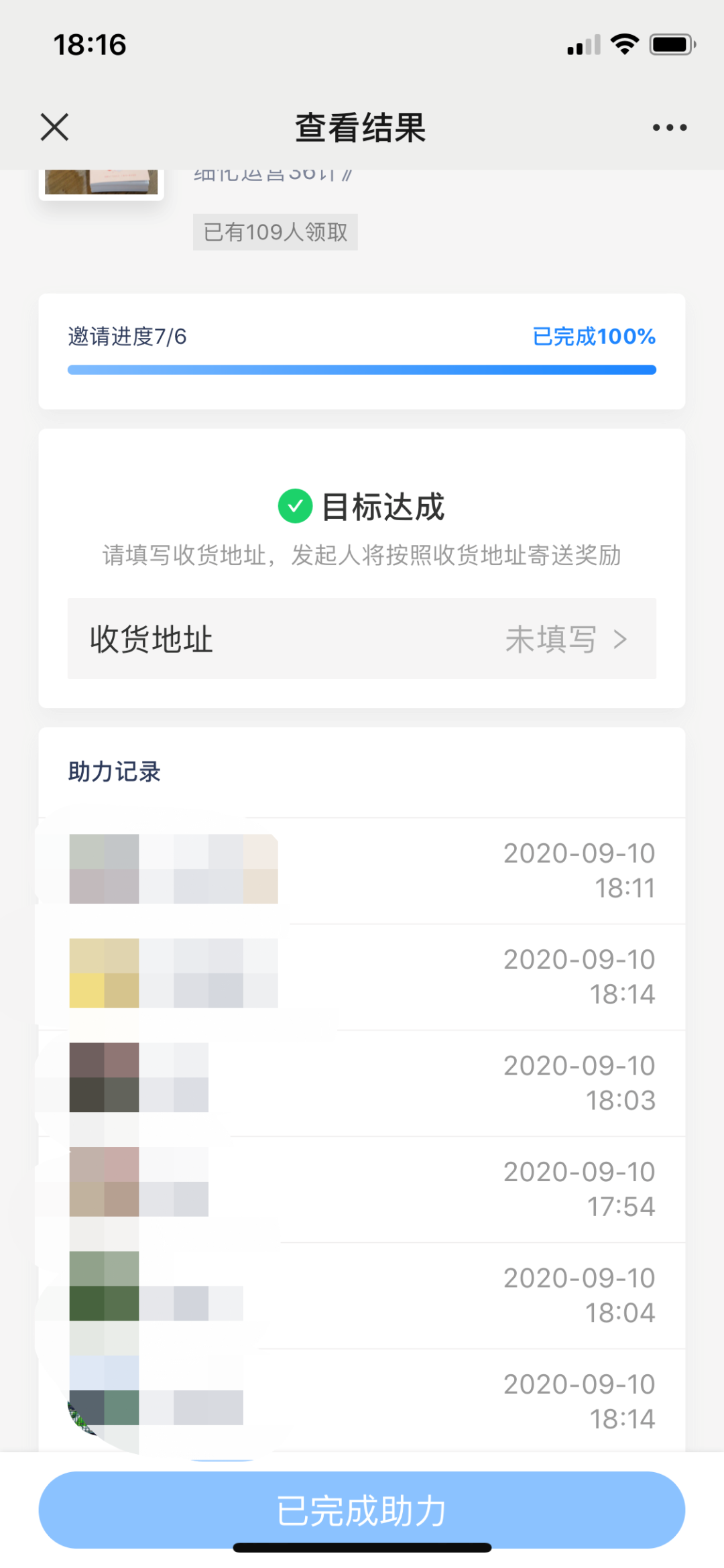This screenshot has height=1568, width=724.
Task: Tap avatar of the 17:54 helper
Action: click(x=104, y=1182)
